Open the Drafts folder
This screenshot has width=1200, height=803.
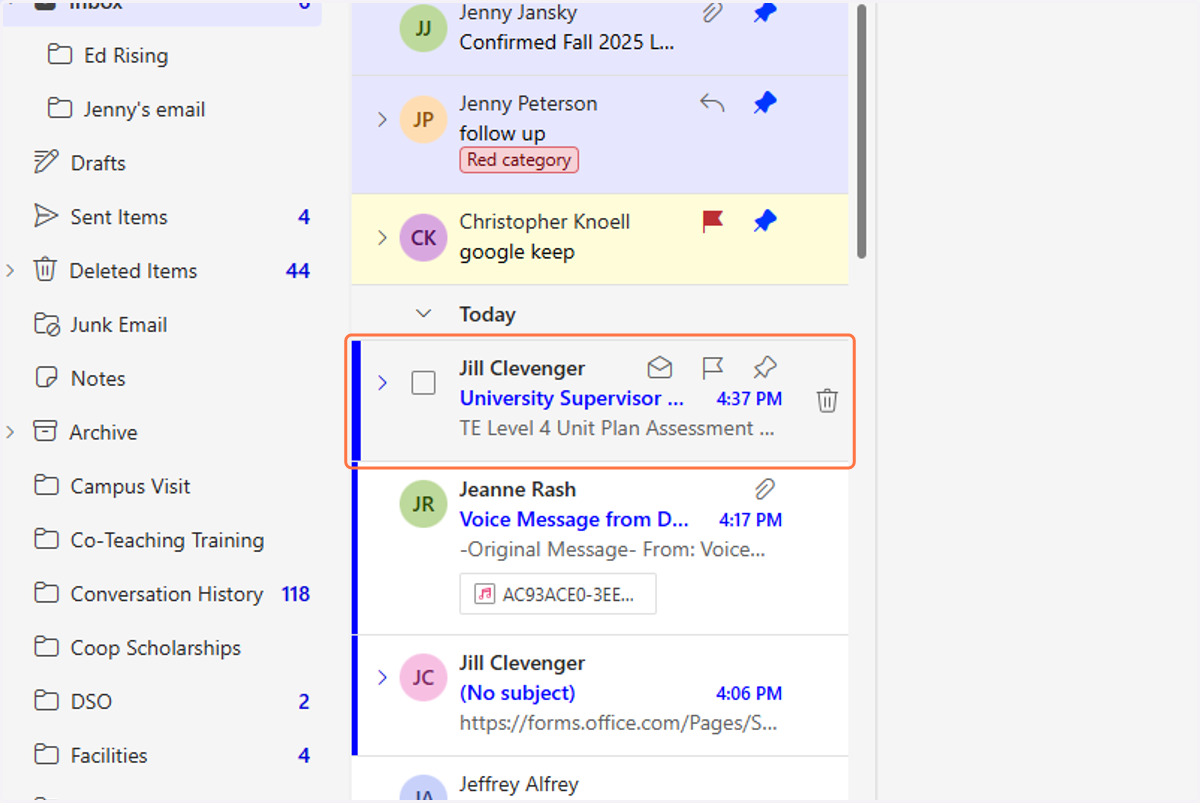[x=98, y=163]
